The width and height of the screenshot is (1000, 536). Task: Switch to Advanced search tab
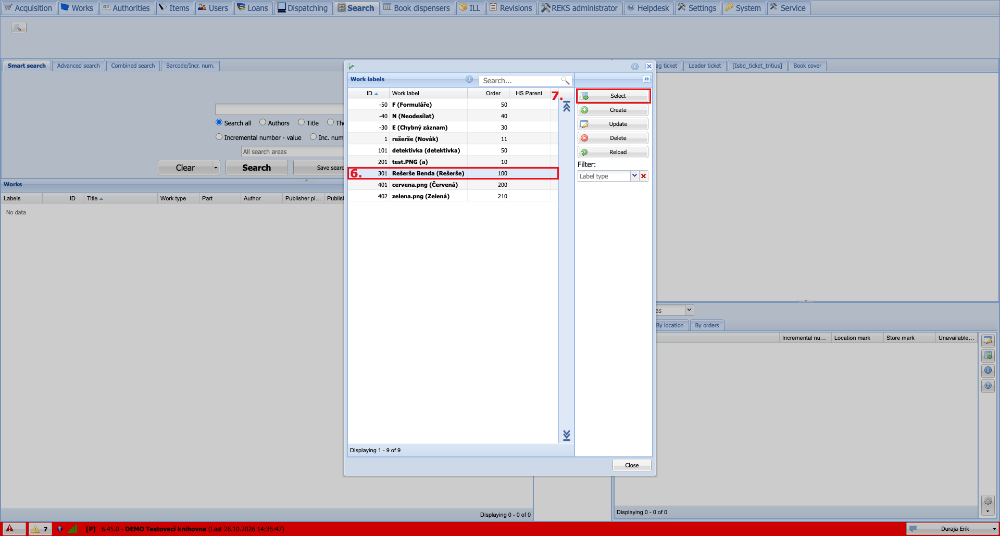pos(78,65)
